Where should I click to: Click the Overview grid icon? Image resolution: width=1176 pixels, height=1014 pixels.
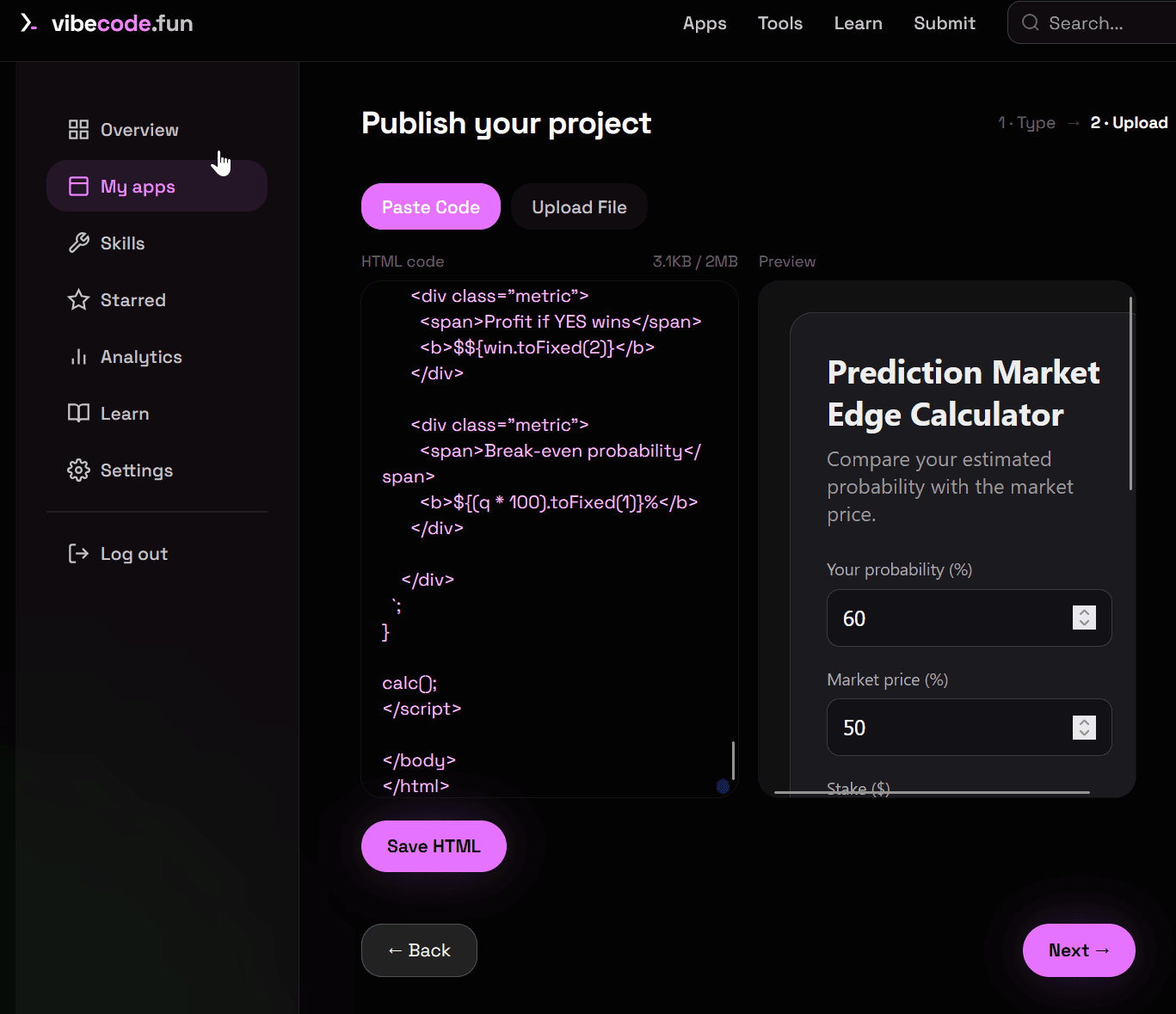pos(78,130)
